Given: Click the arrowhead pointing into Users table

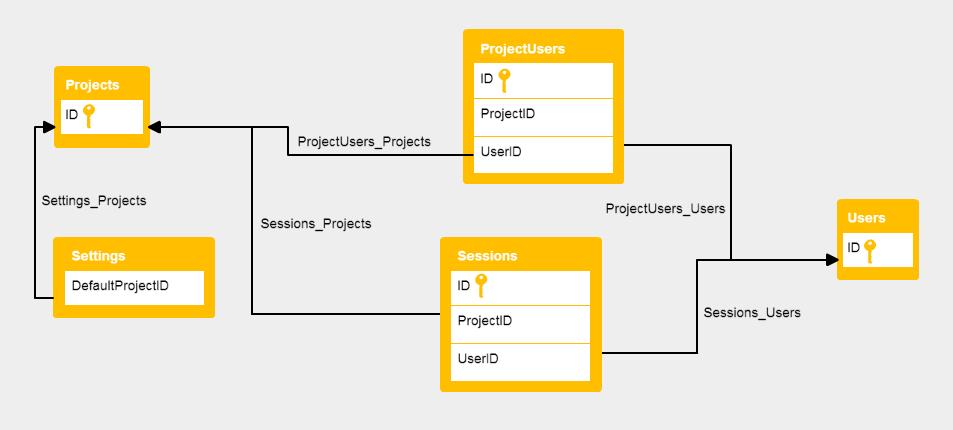Looking at the screenshot, I should pyautogui.click(x=831, y=258).
